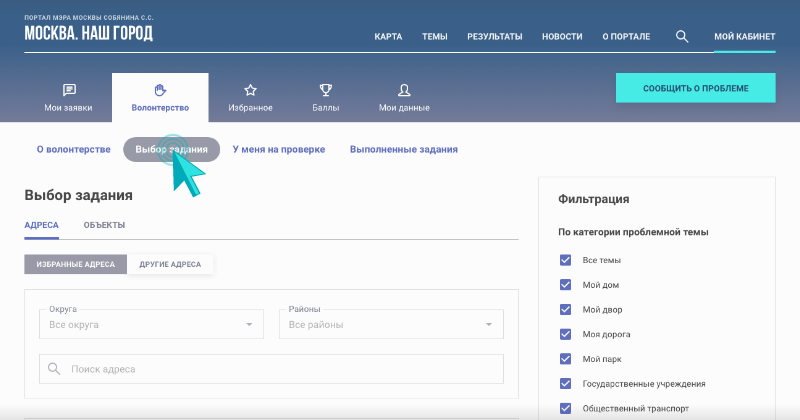Open Баллы trophy icon
Screen dimensions: 800x420
pyautogui.click(x=325, y=90)
